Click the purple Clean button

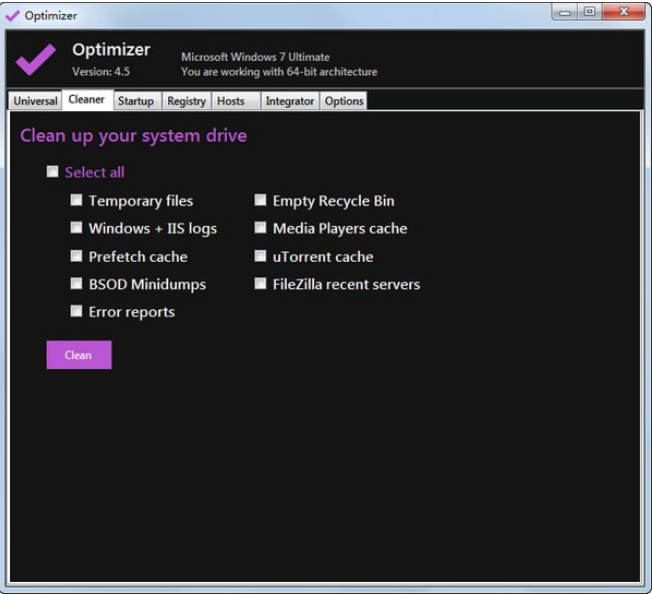click(79, 355)
